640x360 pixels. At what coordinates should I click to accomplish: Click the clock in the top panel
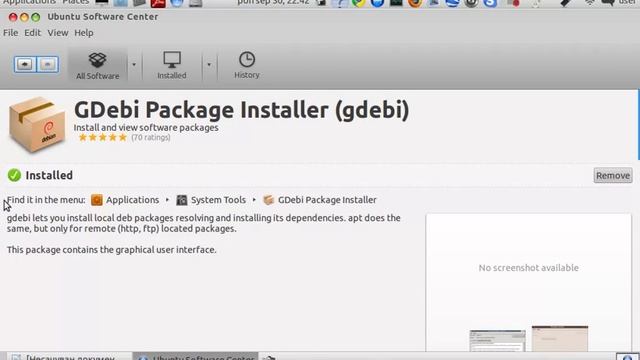pos(273,2)
